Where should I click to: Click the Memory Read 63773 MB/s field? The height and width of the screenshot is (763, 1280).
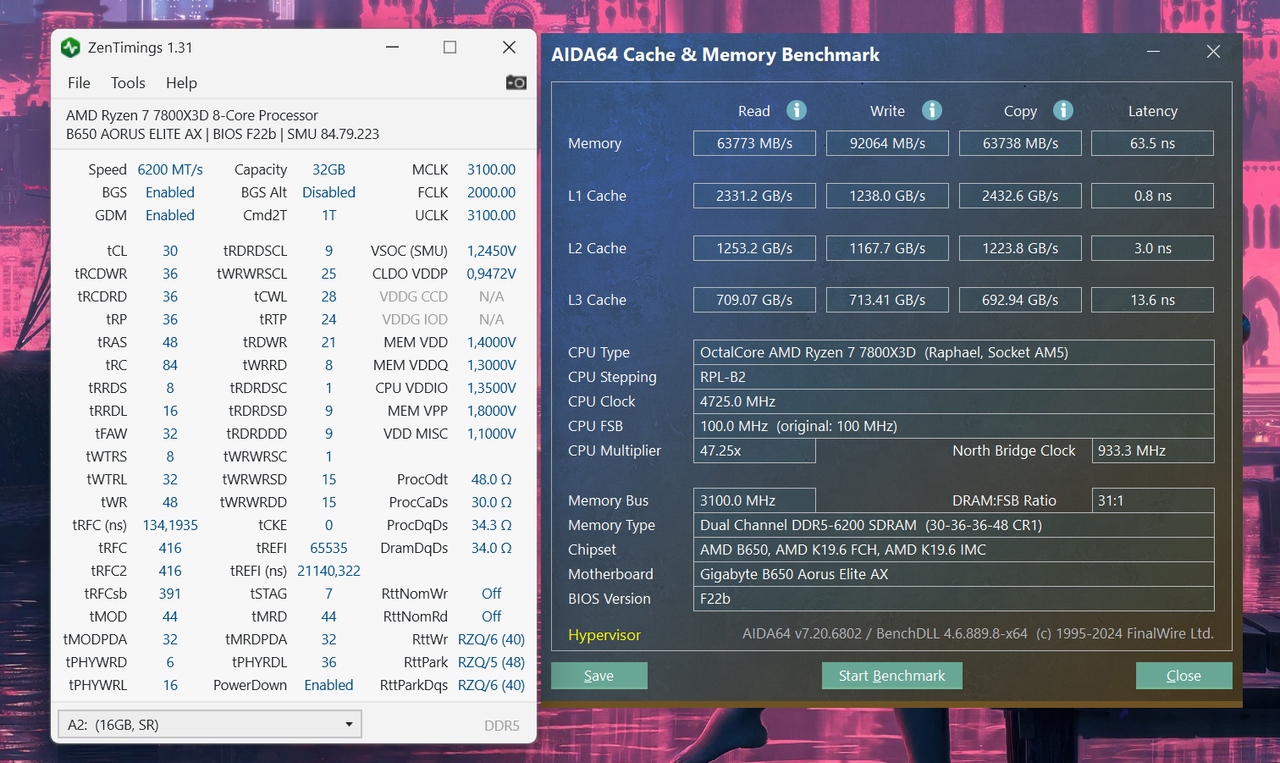point(754,143)
